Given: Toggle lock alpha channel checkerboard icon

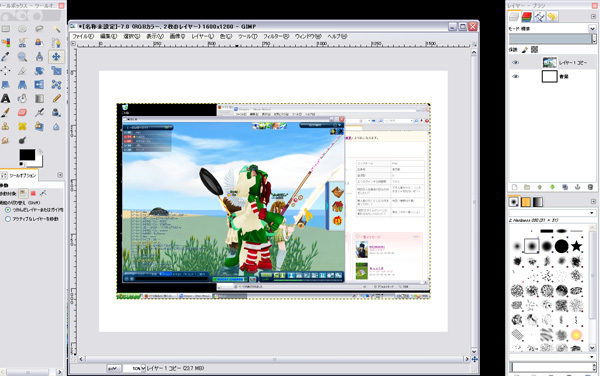Looking at the screenshot, I should (535, 49).
